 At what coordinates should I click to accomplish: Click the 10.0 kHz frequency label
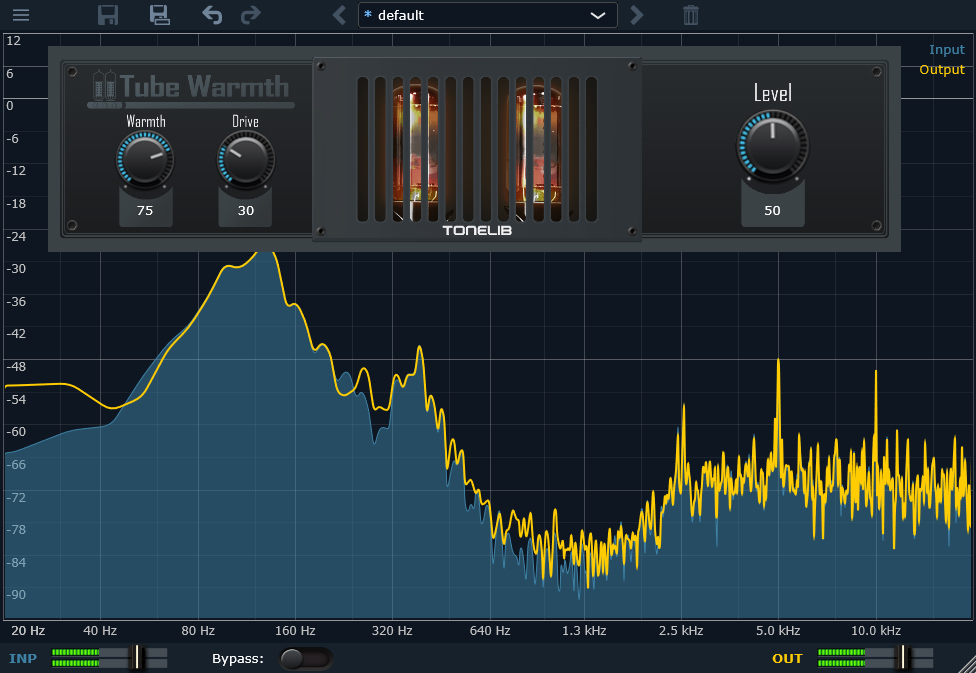pos(876,631)
